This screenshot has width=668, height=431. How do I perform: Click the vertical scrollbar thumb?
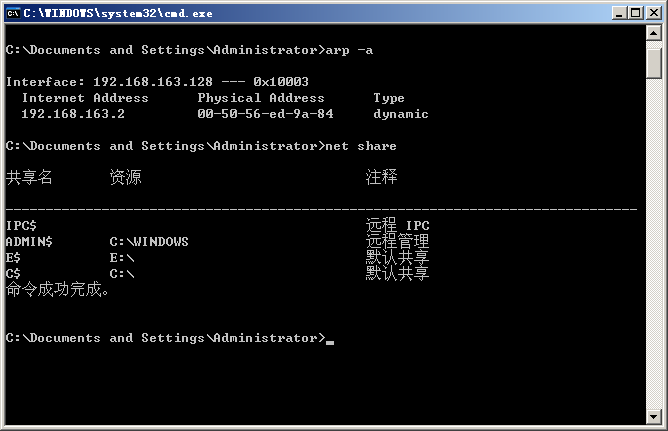655,62
